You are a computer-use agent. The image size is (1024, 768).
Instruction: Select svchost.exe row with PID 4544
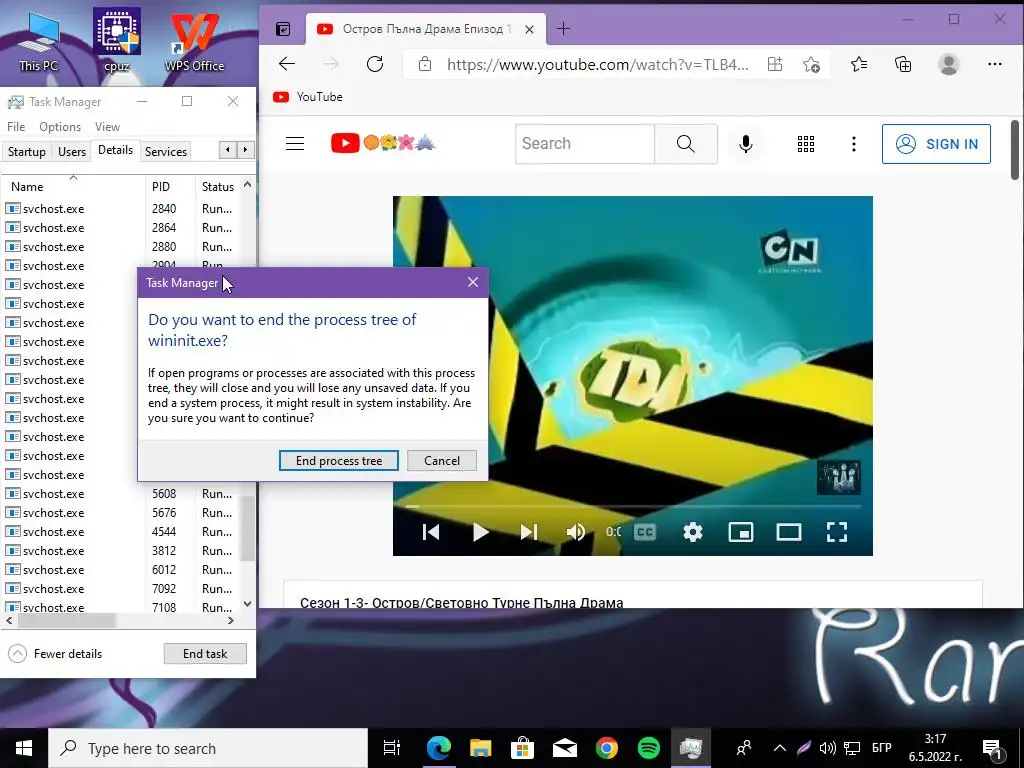coord(121,532)
